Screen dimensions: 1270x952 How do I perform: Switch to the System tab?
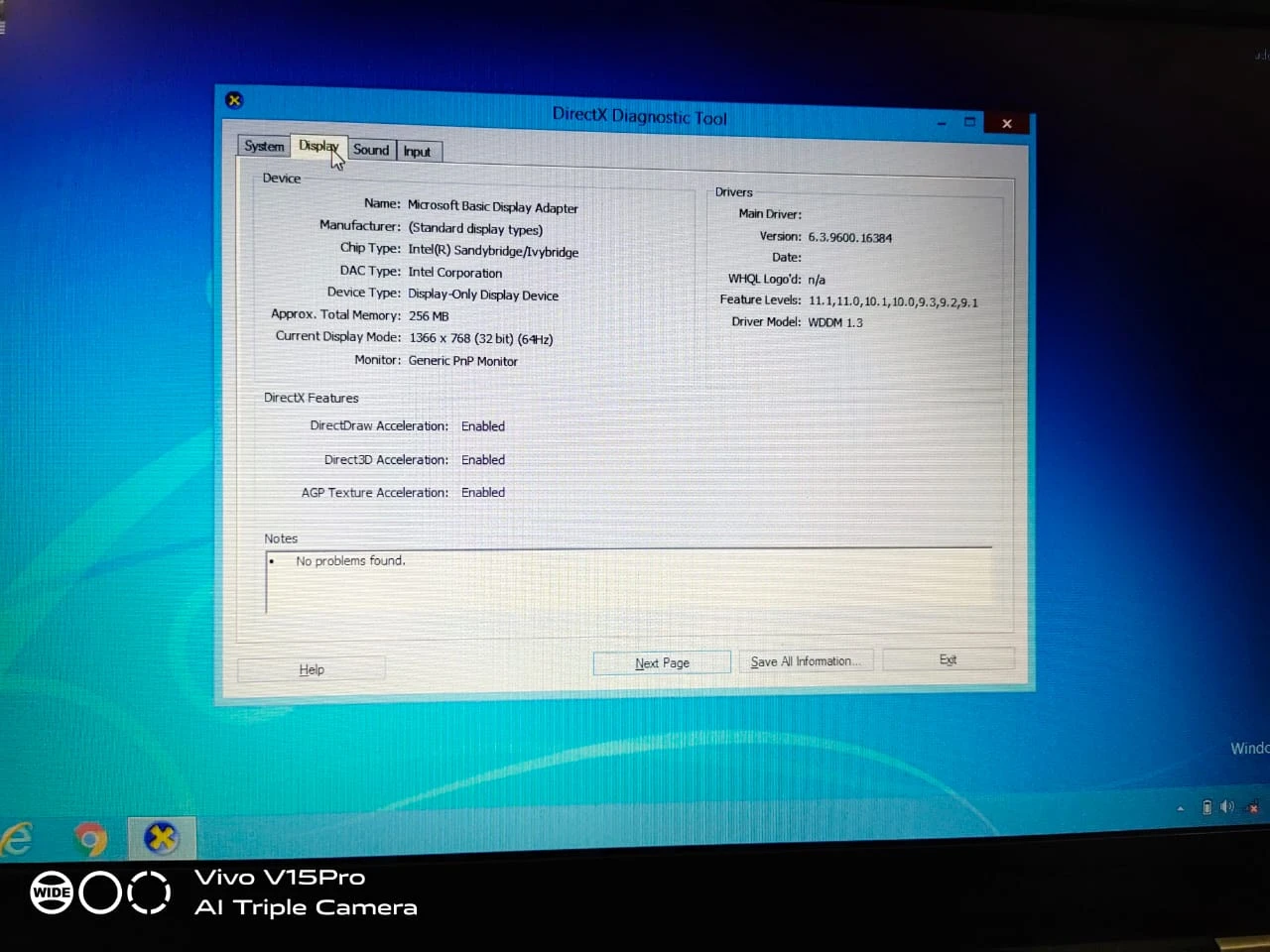264,146
